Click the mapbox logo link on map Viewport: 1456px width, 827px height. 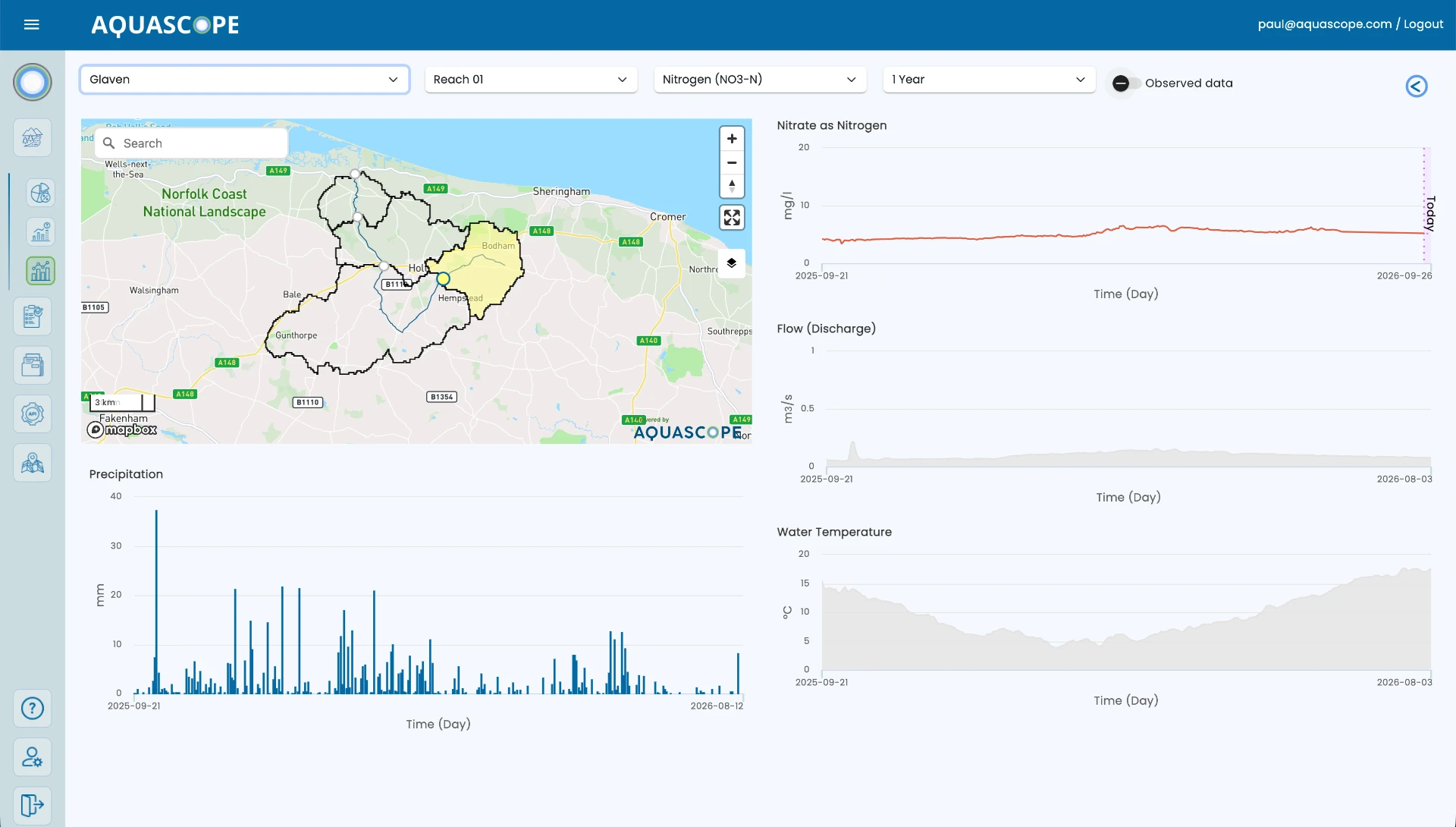click(122, 430)
